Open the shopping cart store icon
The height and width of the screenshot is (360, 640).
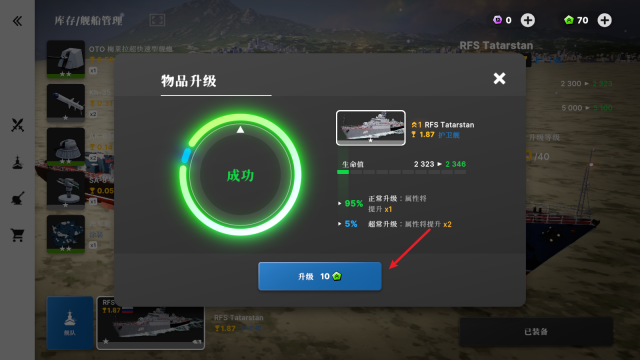[x=17, y=235]
